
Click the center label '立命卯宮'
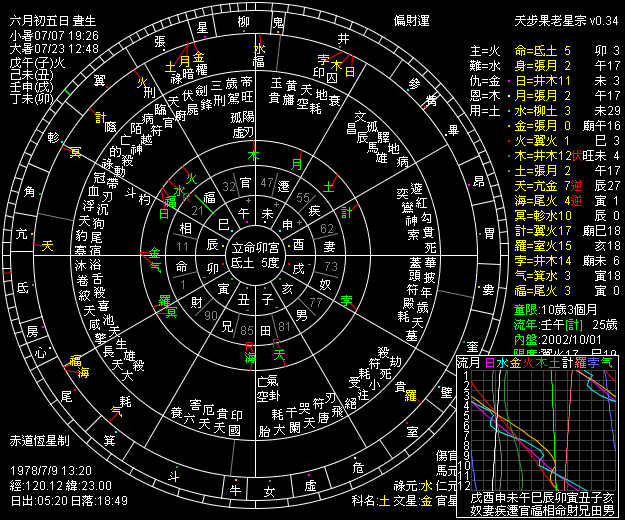click(x=255, y=248)
